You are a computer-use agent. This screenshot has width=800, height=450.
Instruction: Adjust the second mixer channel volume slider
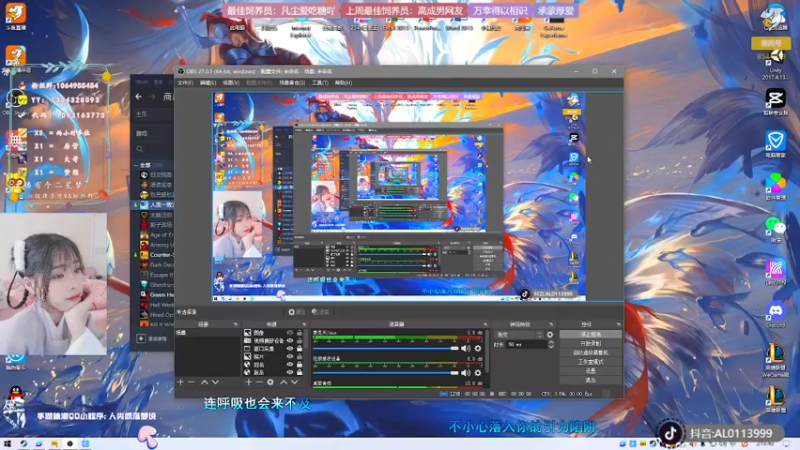[385, 373]
